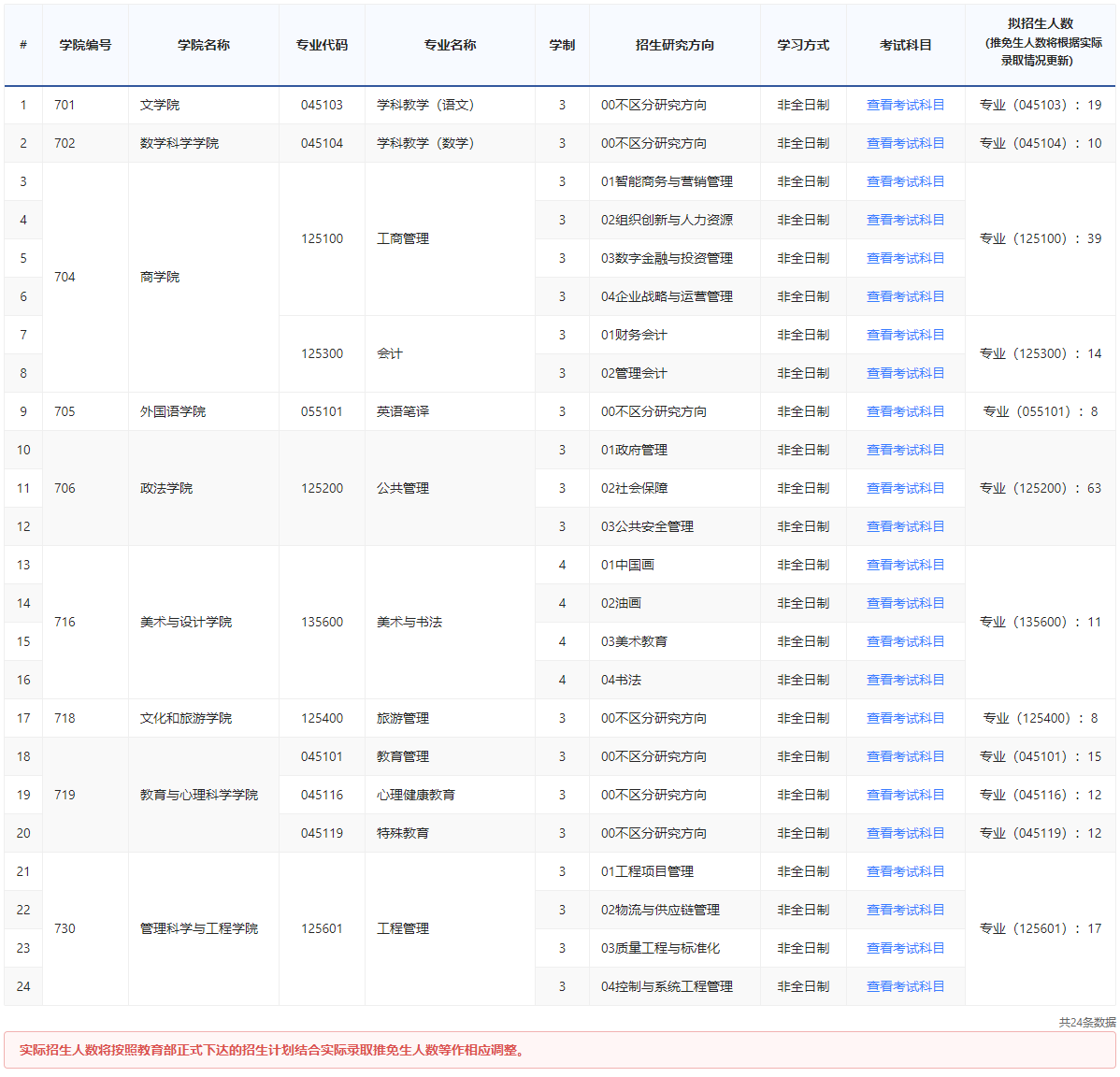Open 查看考试科目 for 03公共安全管理
The width and height of the screenshot is (1120, 1077).
coord(905,526)
